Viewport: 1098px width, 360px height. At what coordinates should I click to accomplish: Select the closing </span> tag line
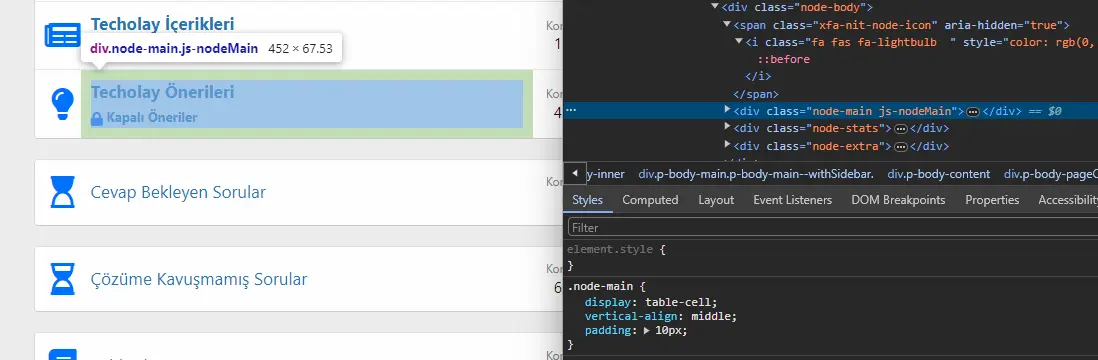[x=756, y=94]
